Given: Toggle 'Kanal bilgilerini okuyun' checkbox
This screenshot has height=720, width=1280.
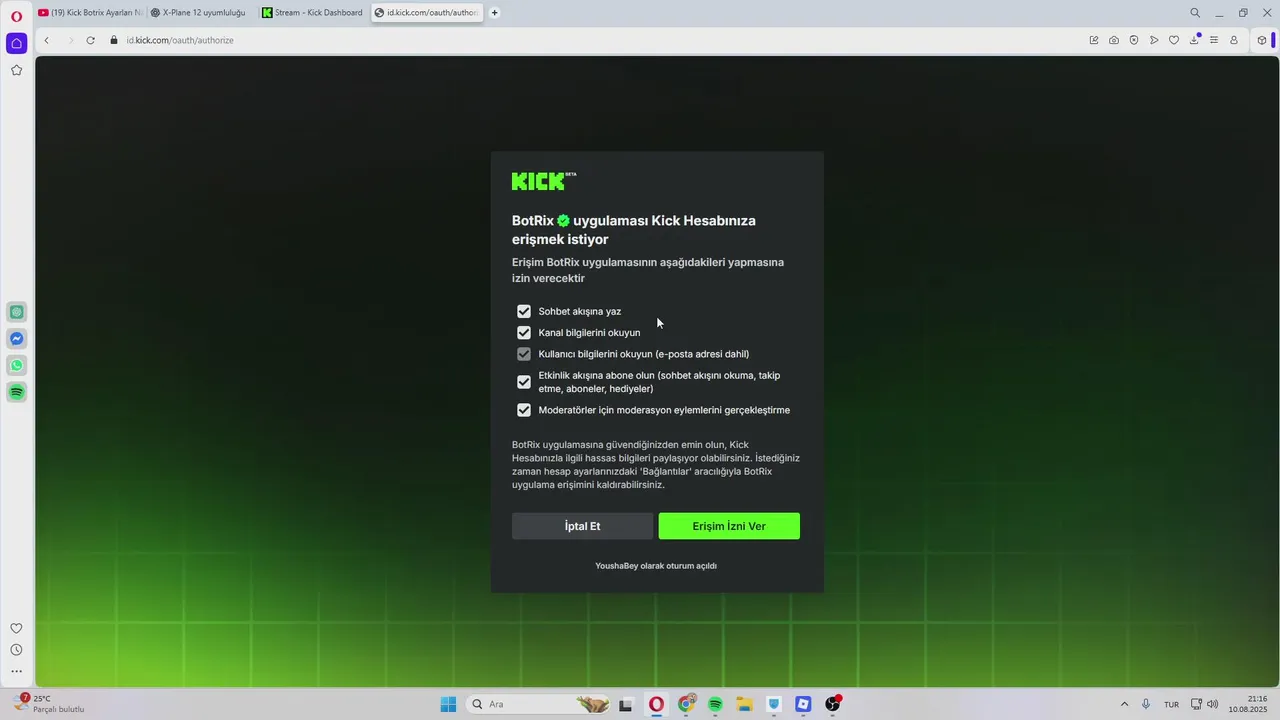Looking at the screenshot, I should click(524, 332).
